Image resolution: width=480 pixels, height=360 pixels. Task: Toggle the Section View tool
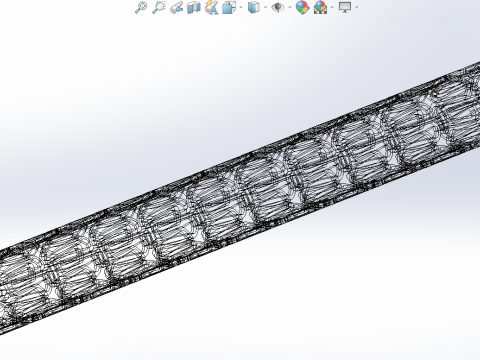coord(194,7)
